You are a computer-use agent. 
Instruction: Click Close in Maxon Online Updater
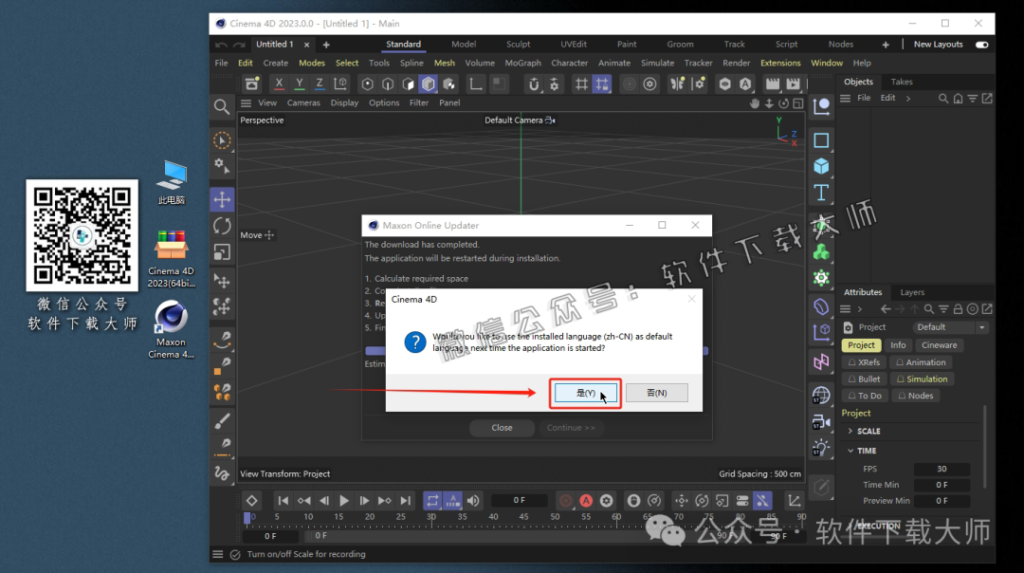point(502,427)
